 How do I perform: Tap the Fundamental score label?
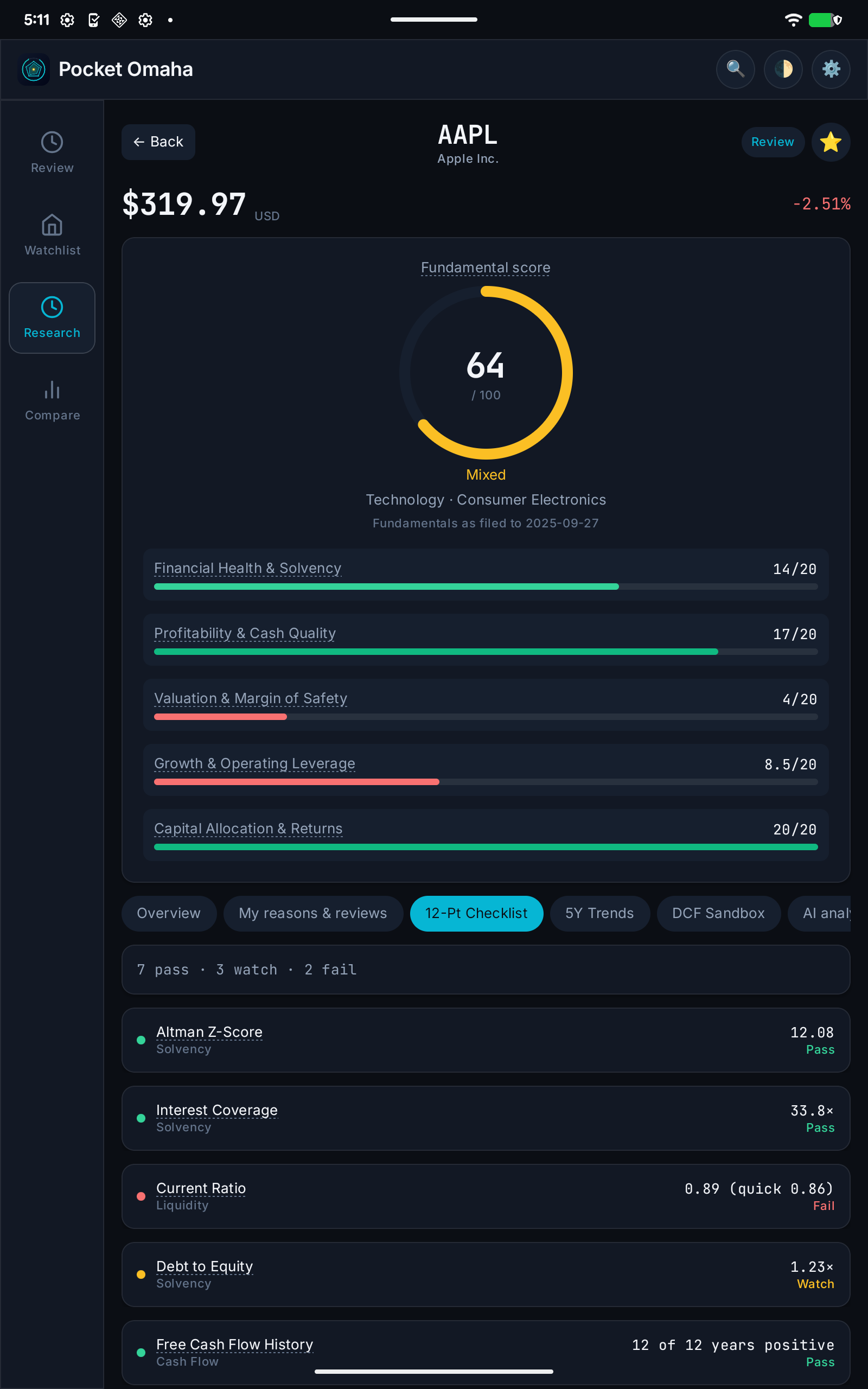pos(486,267)
